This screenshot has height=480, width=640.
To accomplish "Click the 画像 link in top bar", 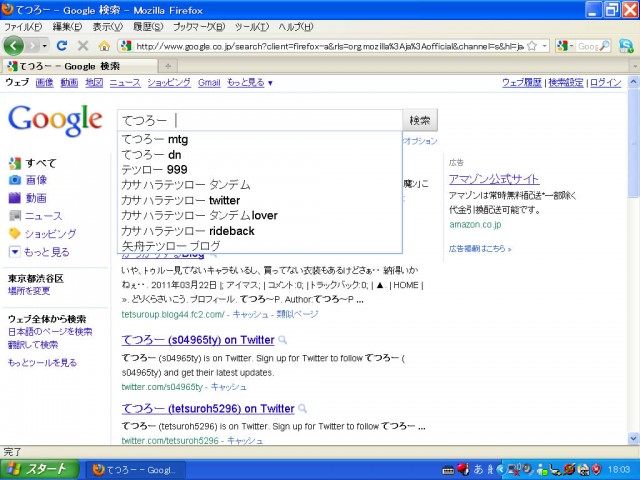I will coord(44,82).
